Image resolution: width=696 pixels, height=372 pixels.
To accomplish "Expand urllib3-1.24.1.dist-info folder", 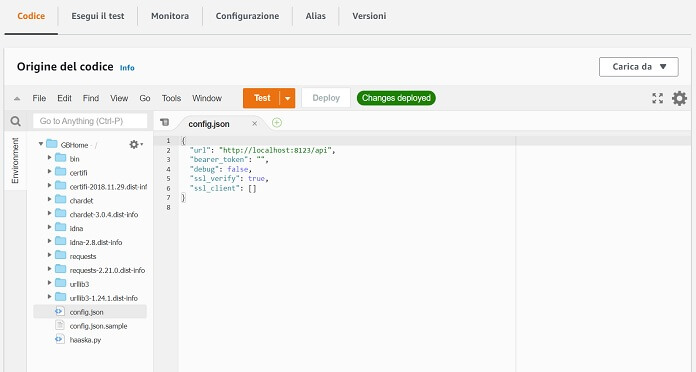I will 49,297.
